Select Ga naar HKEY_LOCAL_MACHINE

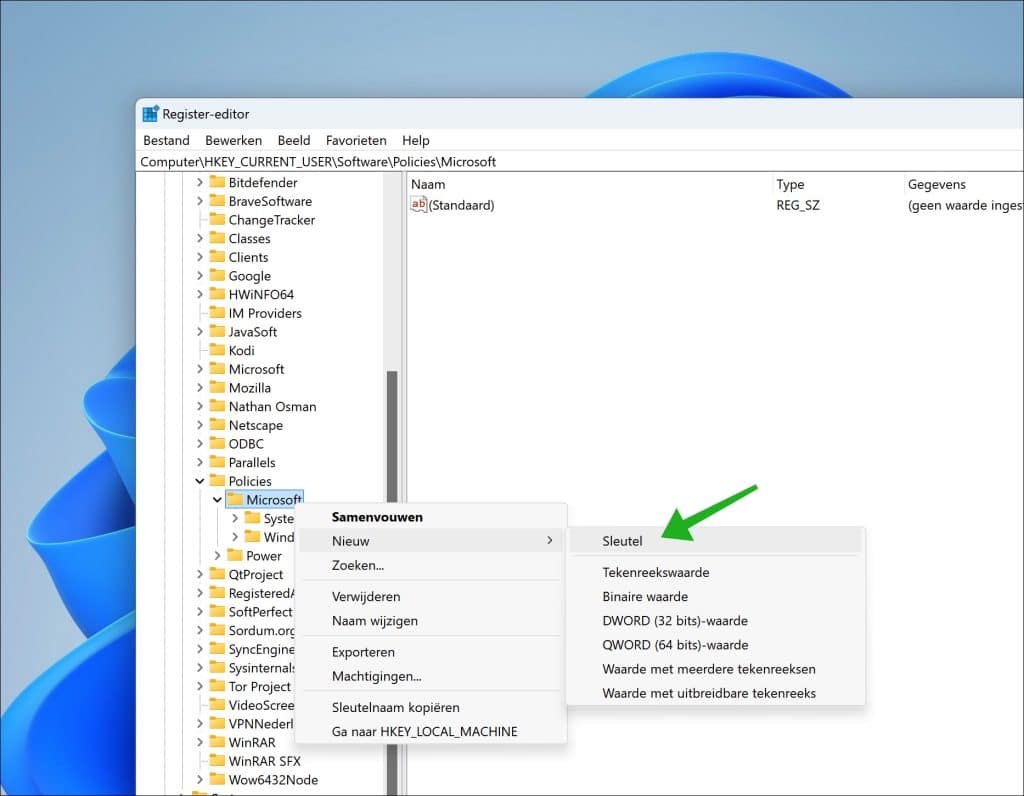[431, 731]
